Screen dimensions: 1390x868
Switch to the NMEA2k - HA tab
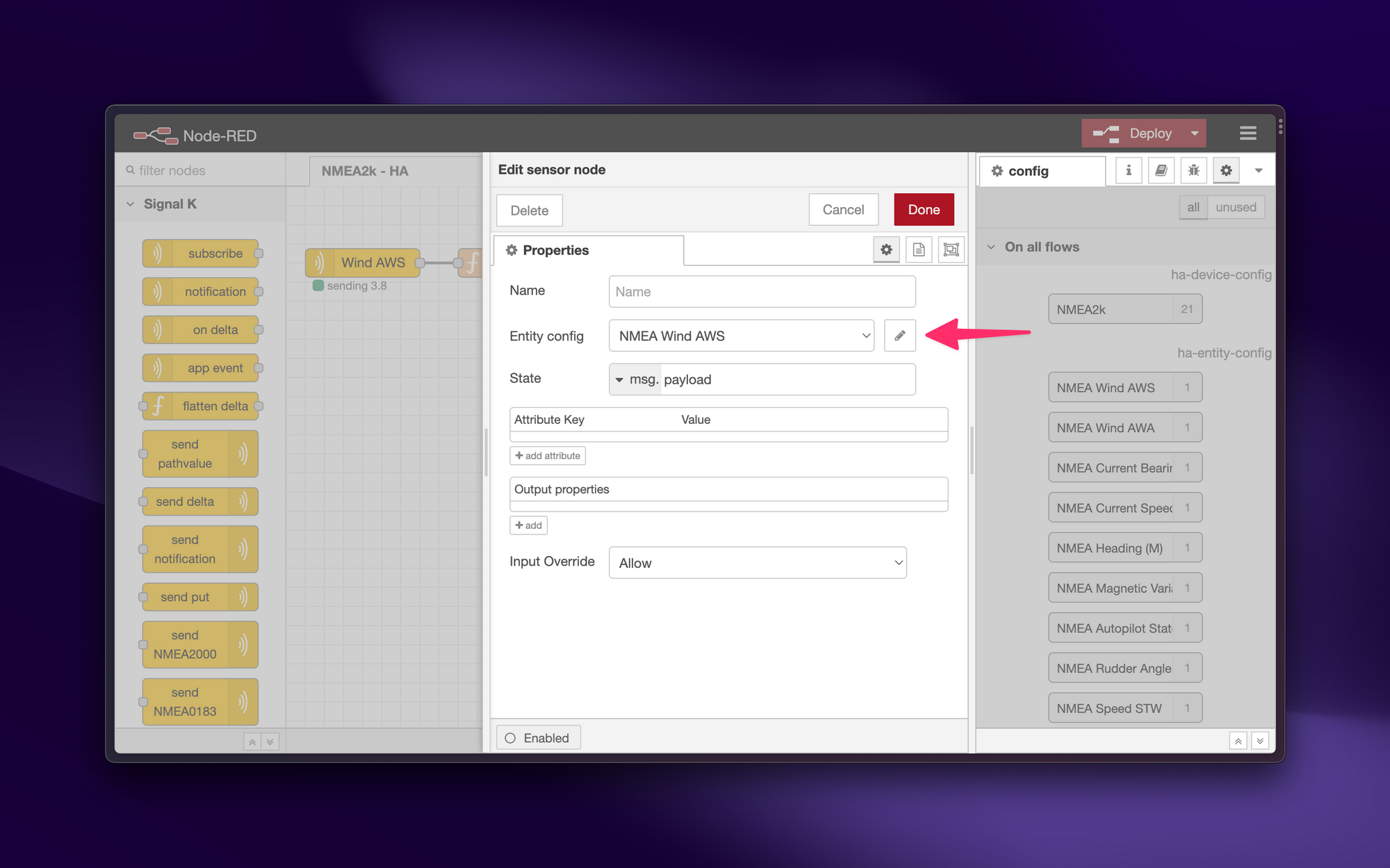click(x=365, y=170)
